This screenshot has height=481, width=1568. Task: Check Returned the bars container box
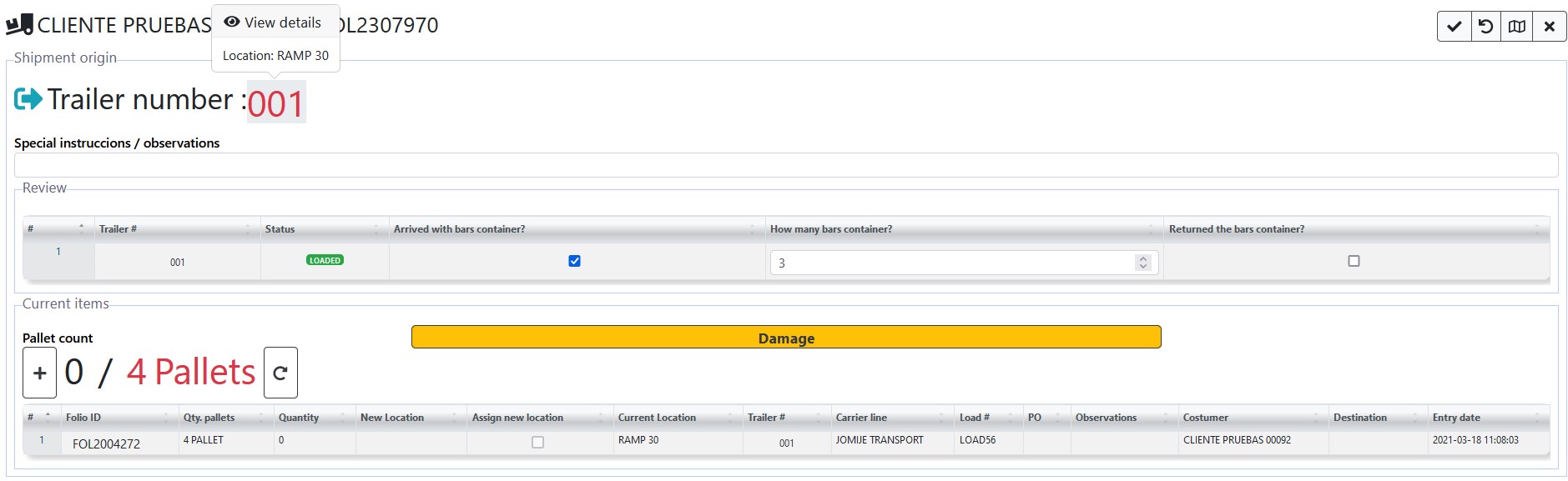point(1354,261)
